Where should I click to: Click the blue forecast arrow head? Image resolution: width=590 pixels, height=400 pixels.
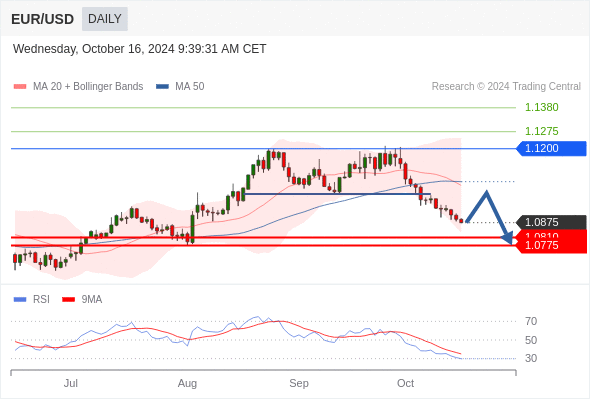508,238
